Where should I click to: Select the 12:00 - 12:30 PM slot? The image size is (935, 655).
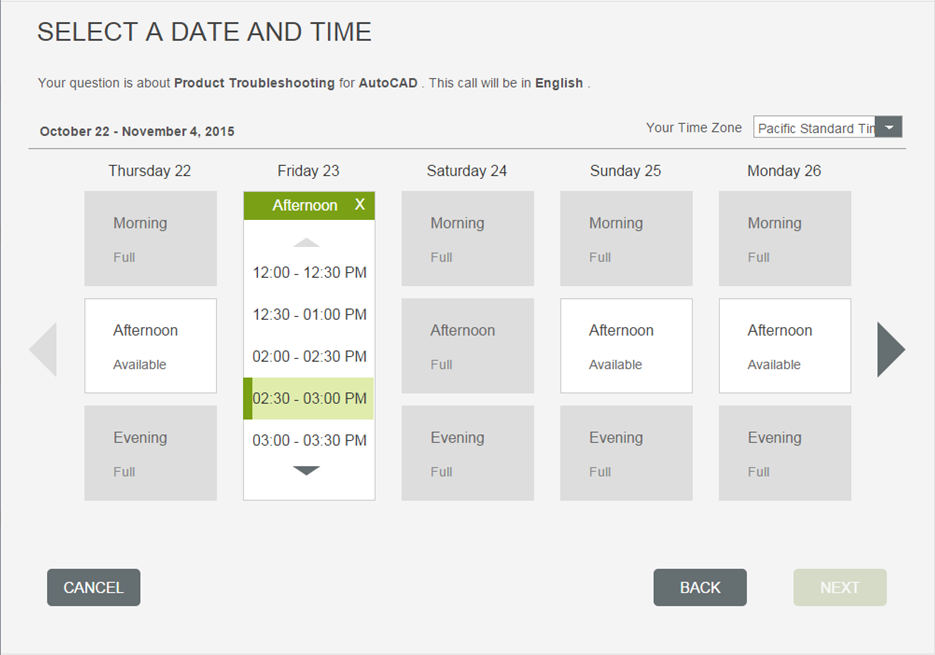309,273
